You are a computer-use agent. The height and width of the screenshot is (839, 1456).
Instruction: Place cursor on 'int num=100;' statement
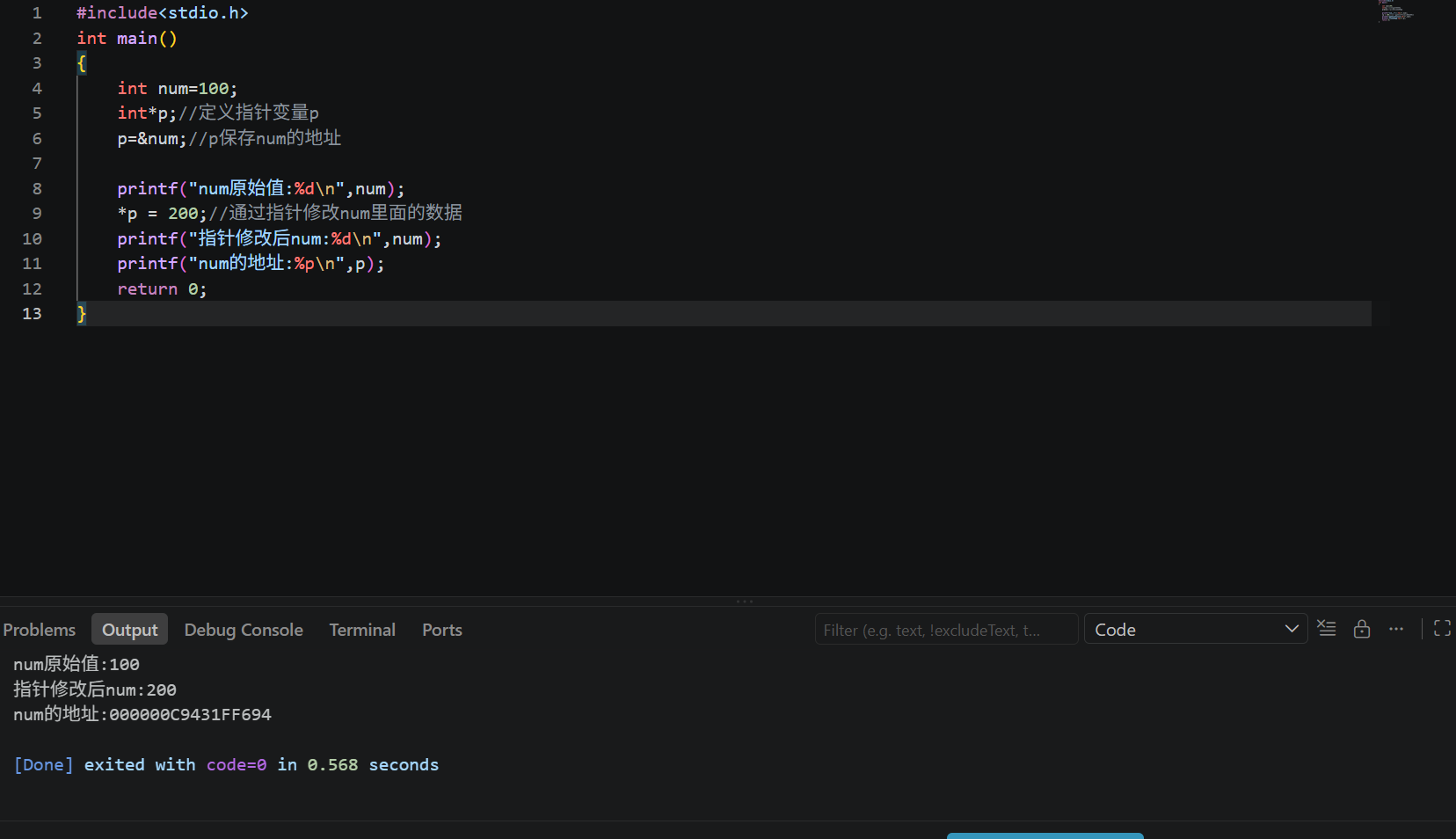[178, 89]
